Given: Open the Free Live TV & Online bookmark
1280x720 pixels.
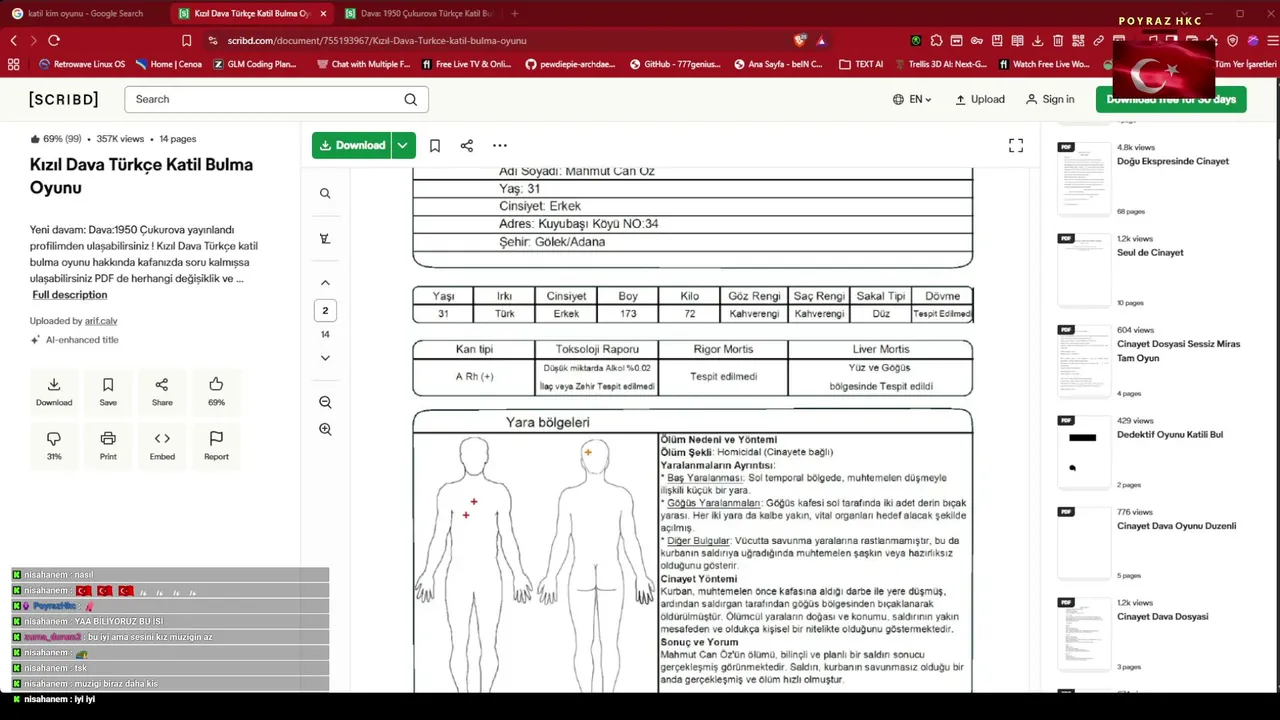Looking at the screenshot, I should pos(467,64).
